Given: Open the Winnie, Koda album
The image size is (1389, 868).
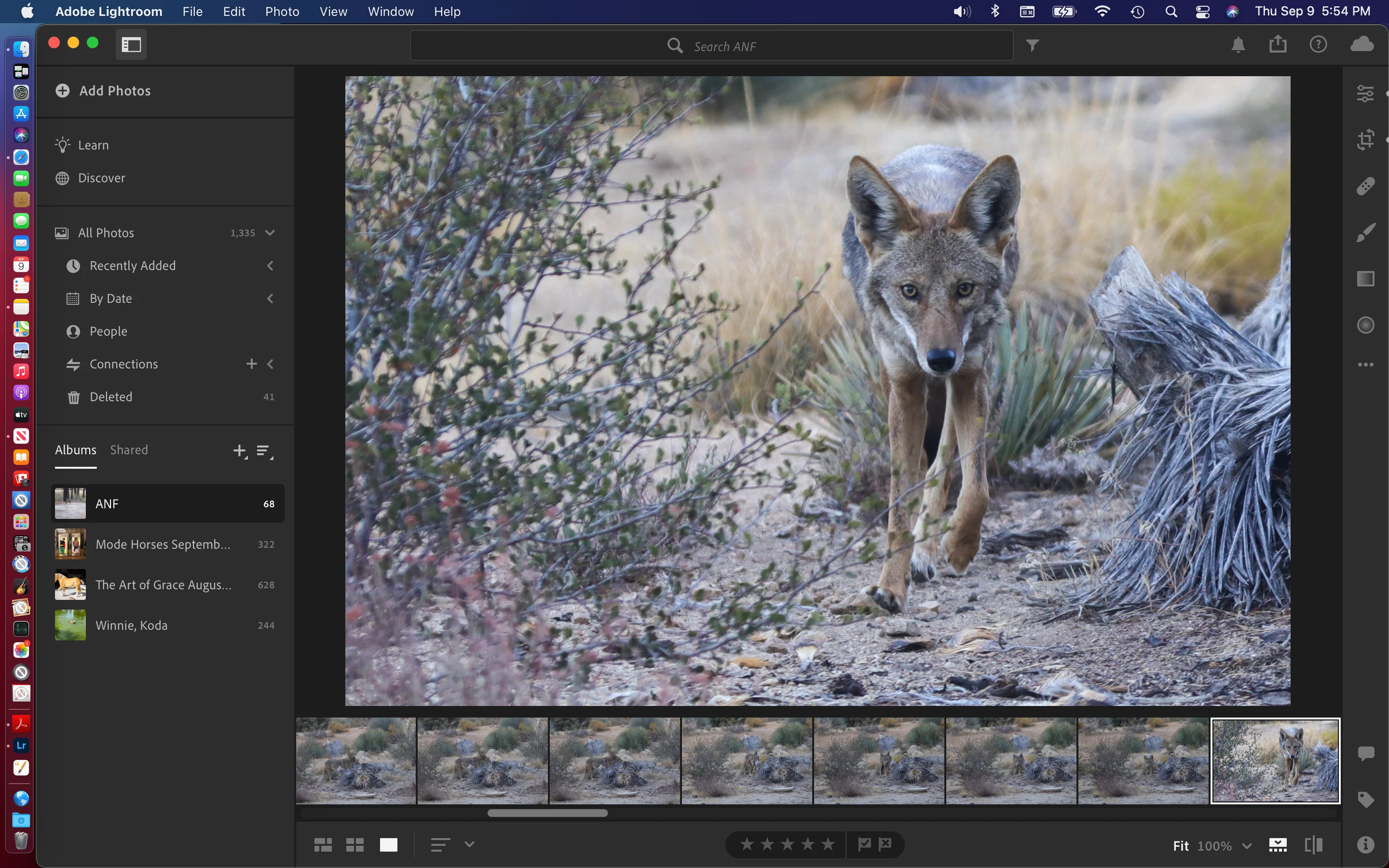Looking at the screenshot, I should point(132,625).
